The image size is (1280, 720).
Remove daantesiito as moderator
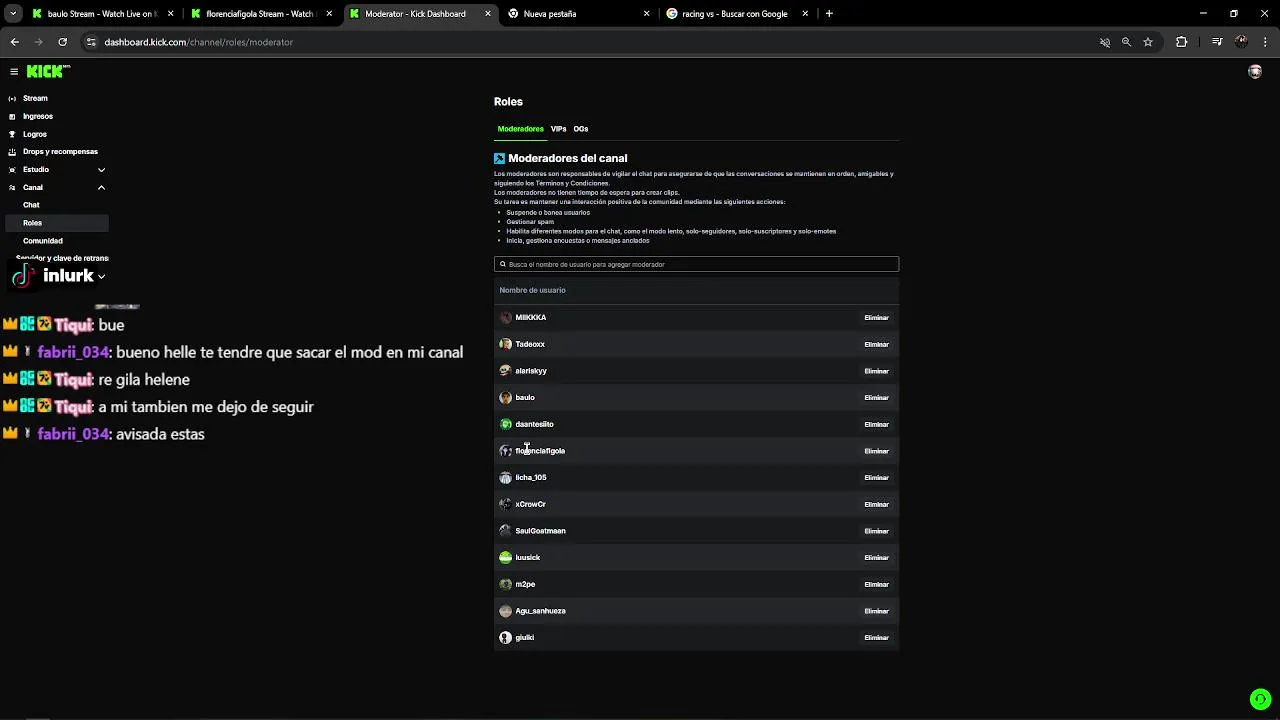pyautogui.click(x=877, y=424)
